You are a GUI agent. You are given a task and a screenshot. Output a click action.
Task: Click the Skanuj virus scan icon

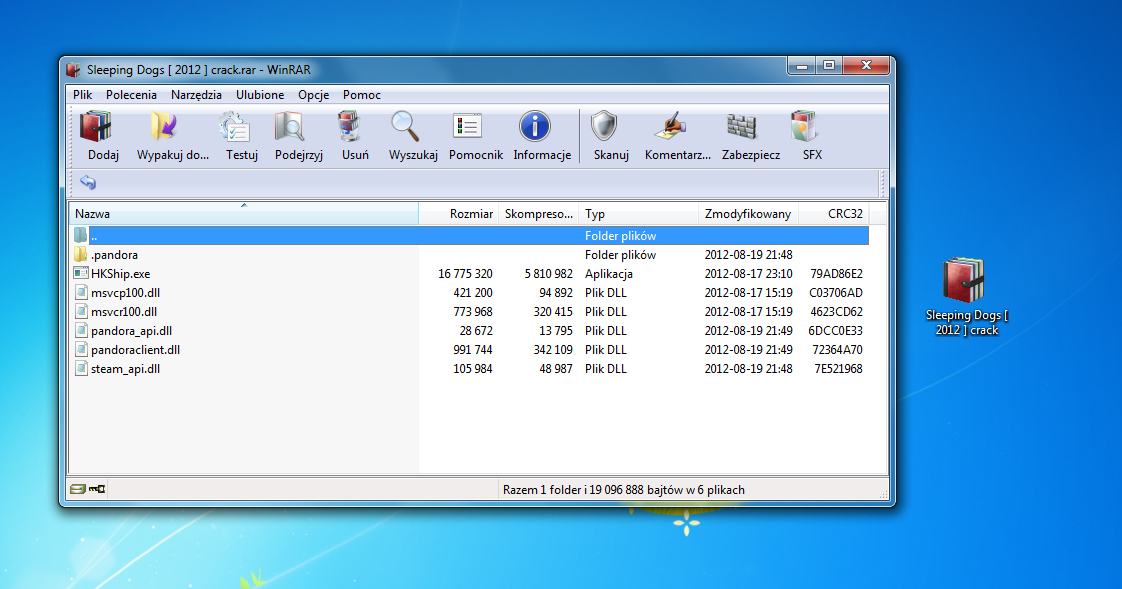click(x=604, y=127)
